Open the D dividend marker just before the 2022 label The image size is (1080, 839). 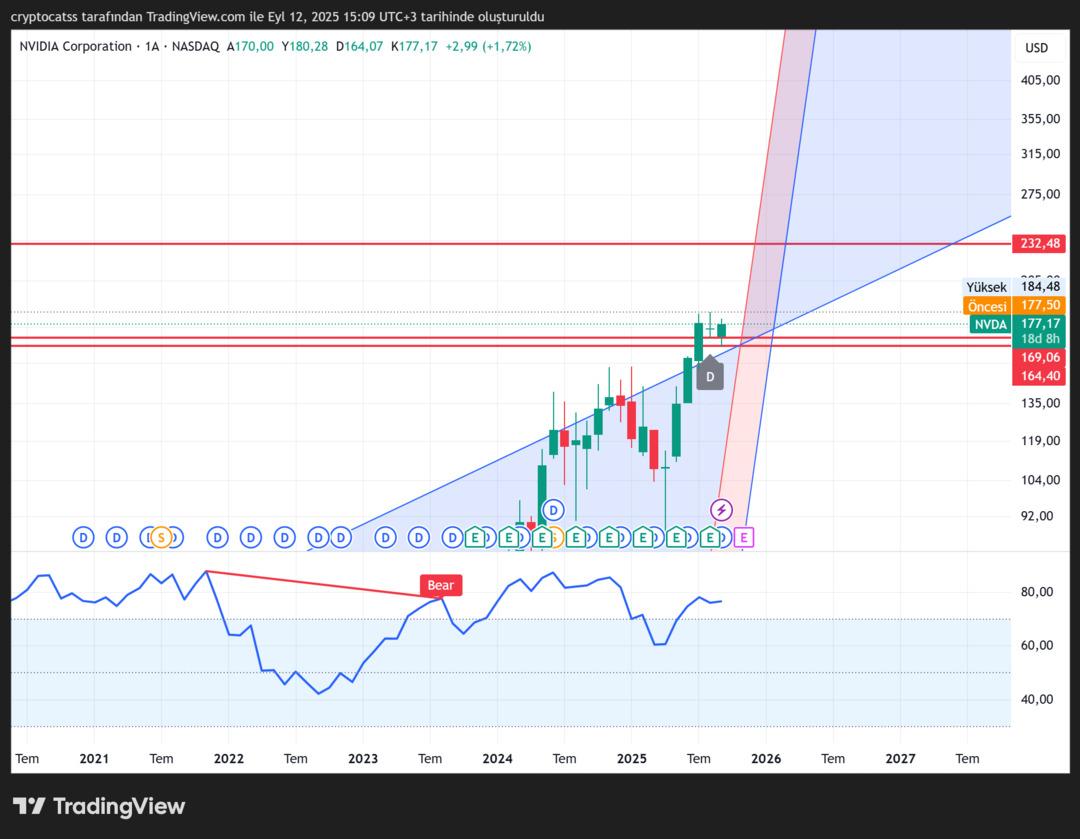pos(218,537)
